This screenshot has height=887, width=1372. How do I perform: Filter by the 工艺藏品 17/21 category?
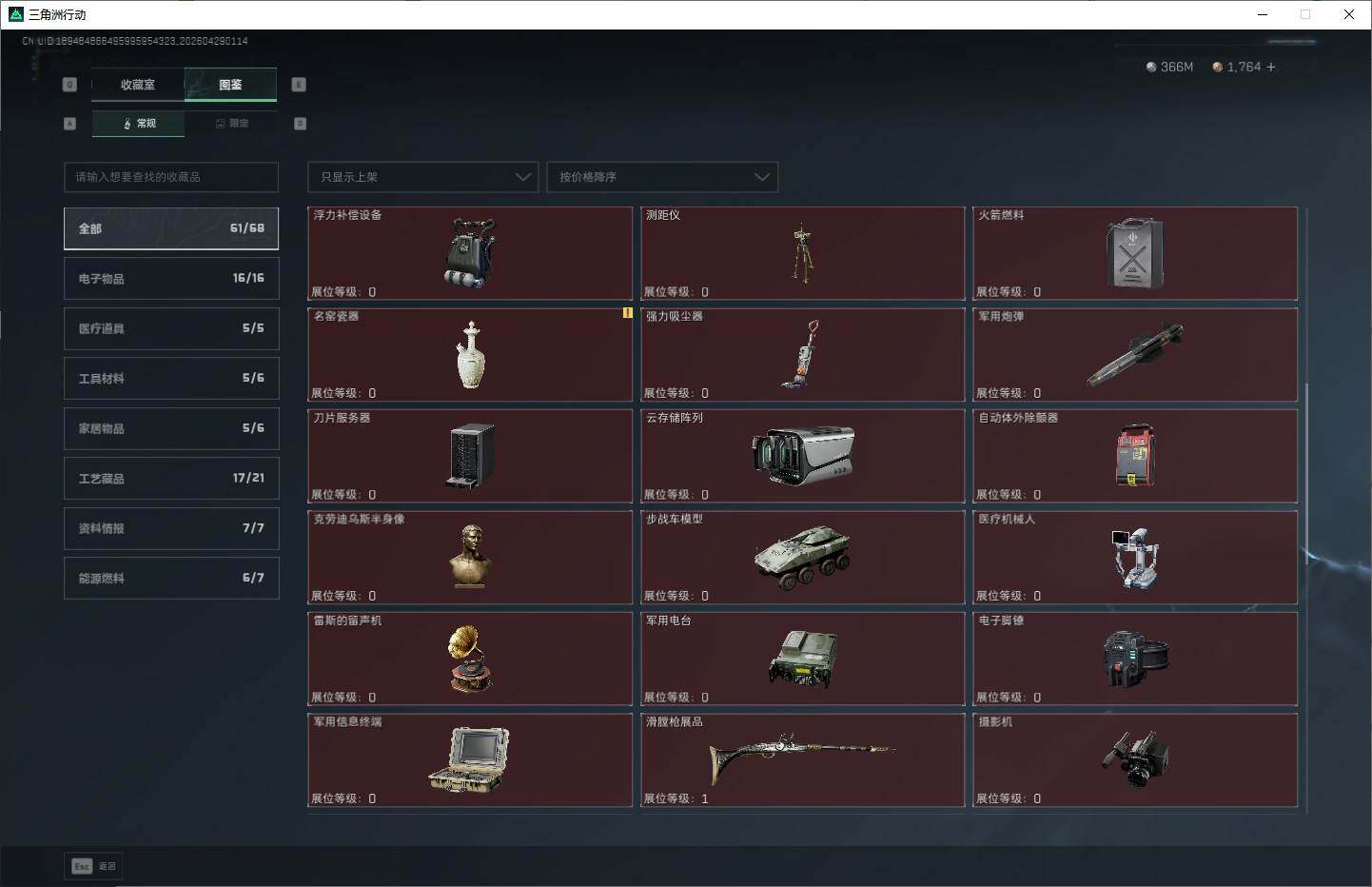[x=171, y=478]
